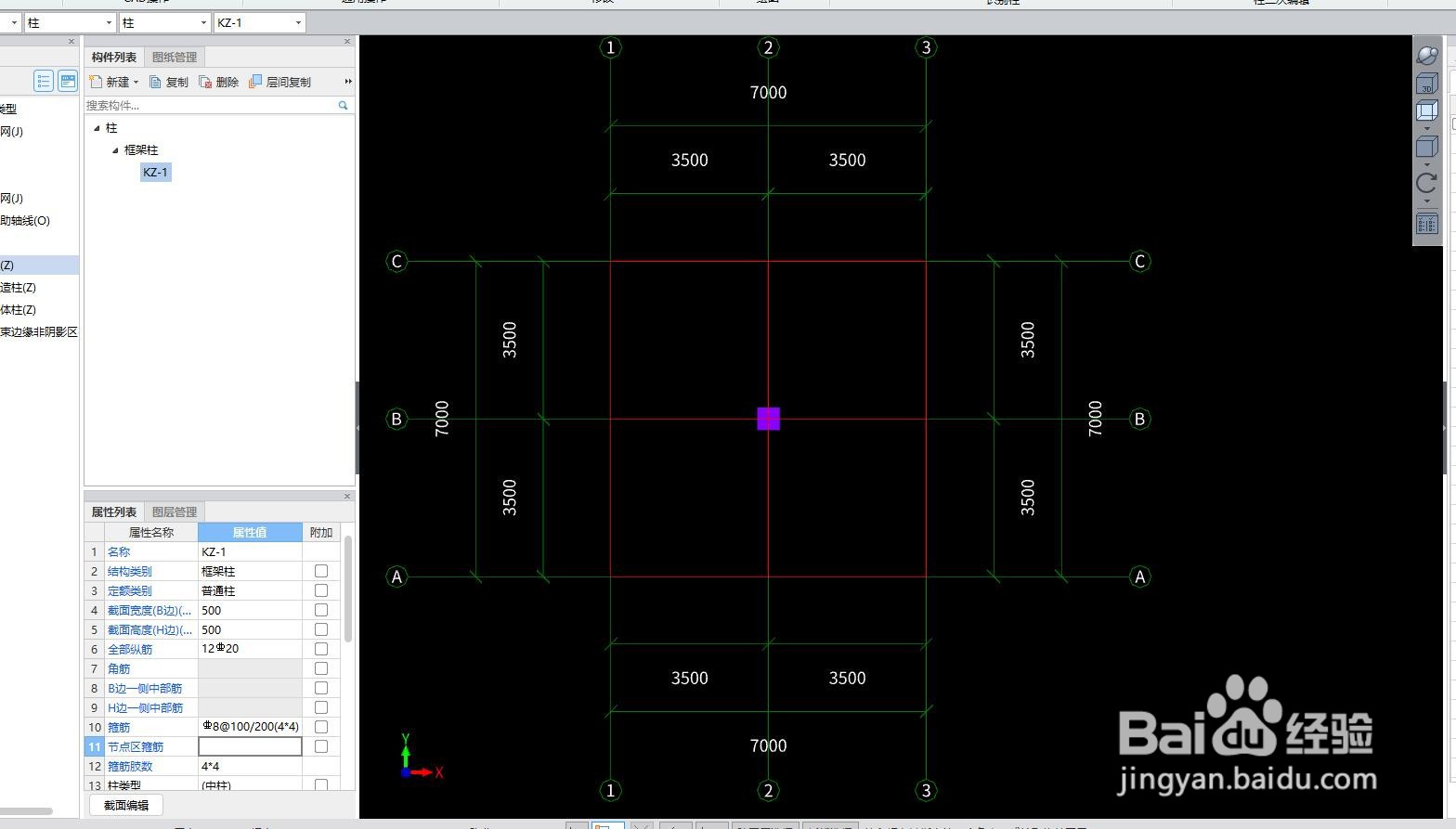
Task: Collapse the 框架柱 tree node
Action: point(115,150)
